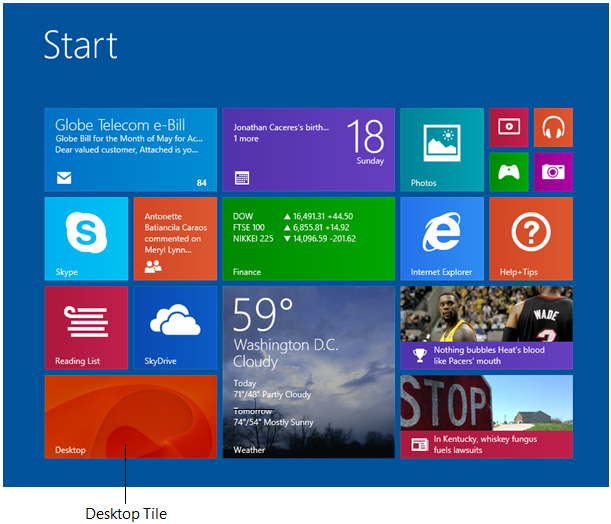Click the Tomorrow Mostly Sunny forecast
Screen dimensions: 611x524
(x=273, y=417)
